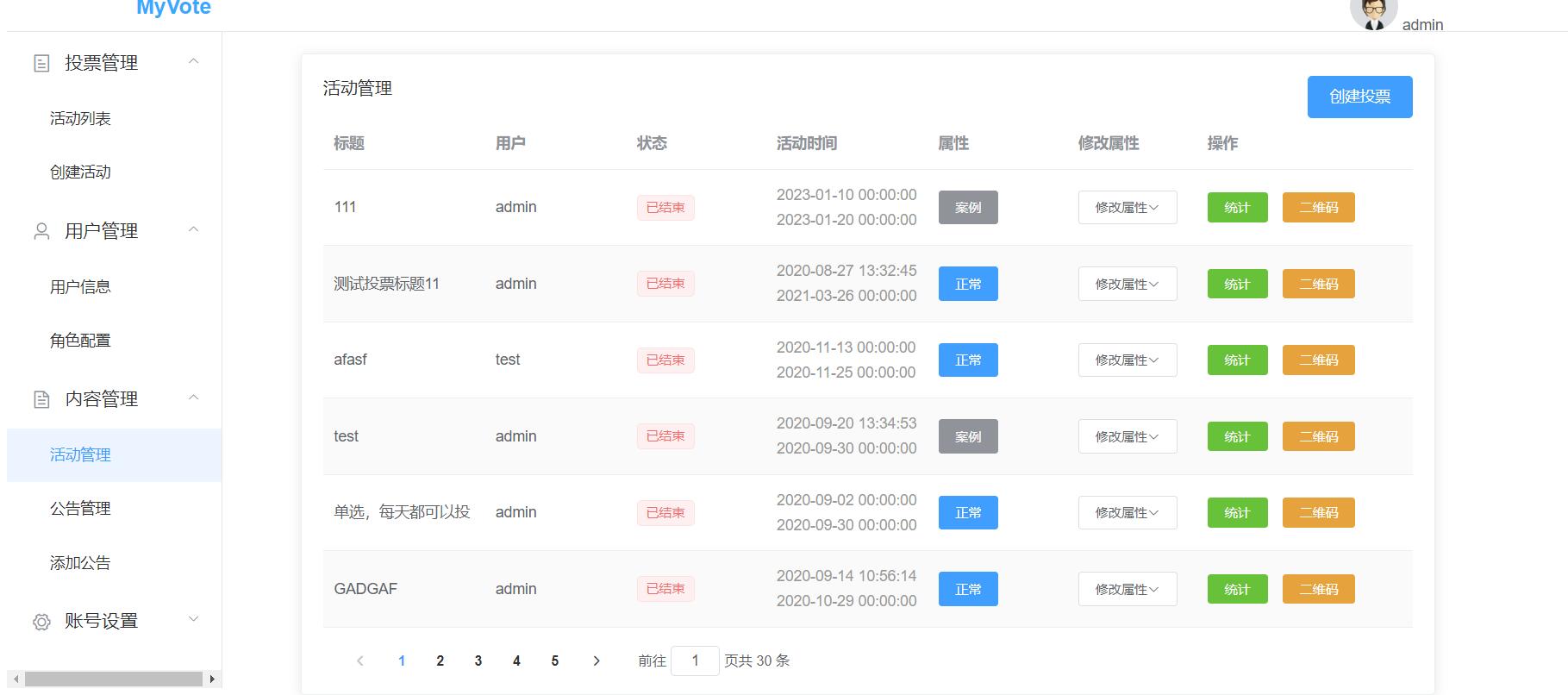Click 二维码 button for 测试投票标题11

pyautogui.click(x=1319, y=284)
